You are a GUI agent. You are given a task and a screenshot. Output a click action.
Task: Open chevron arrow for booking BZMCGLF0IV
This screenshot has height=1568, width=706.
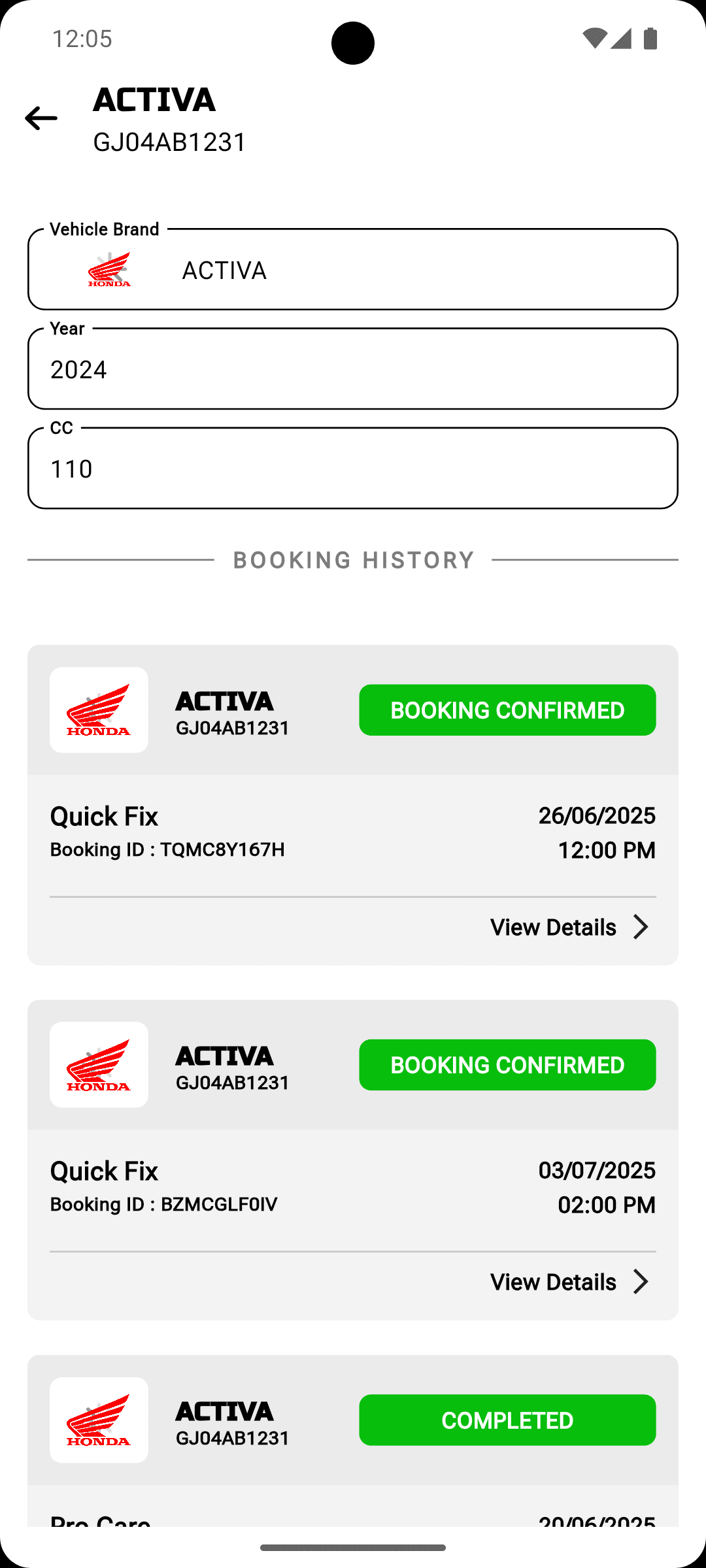point(641,1282)
